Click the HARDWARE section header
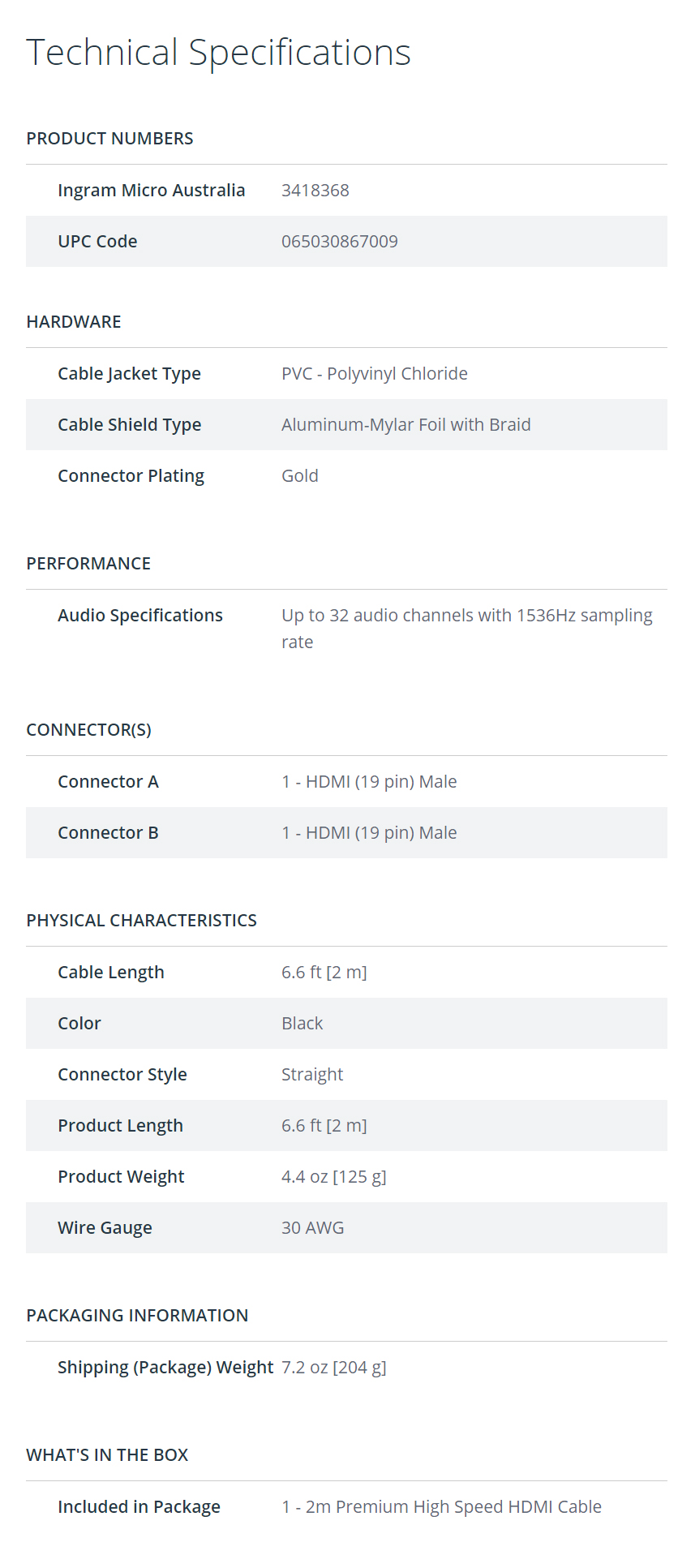The height and width of the screenshot is (1568, 695). [x=74, y=322]
